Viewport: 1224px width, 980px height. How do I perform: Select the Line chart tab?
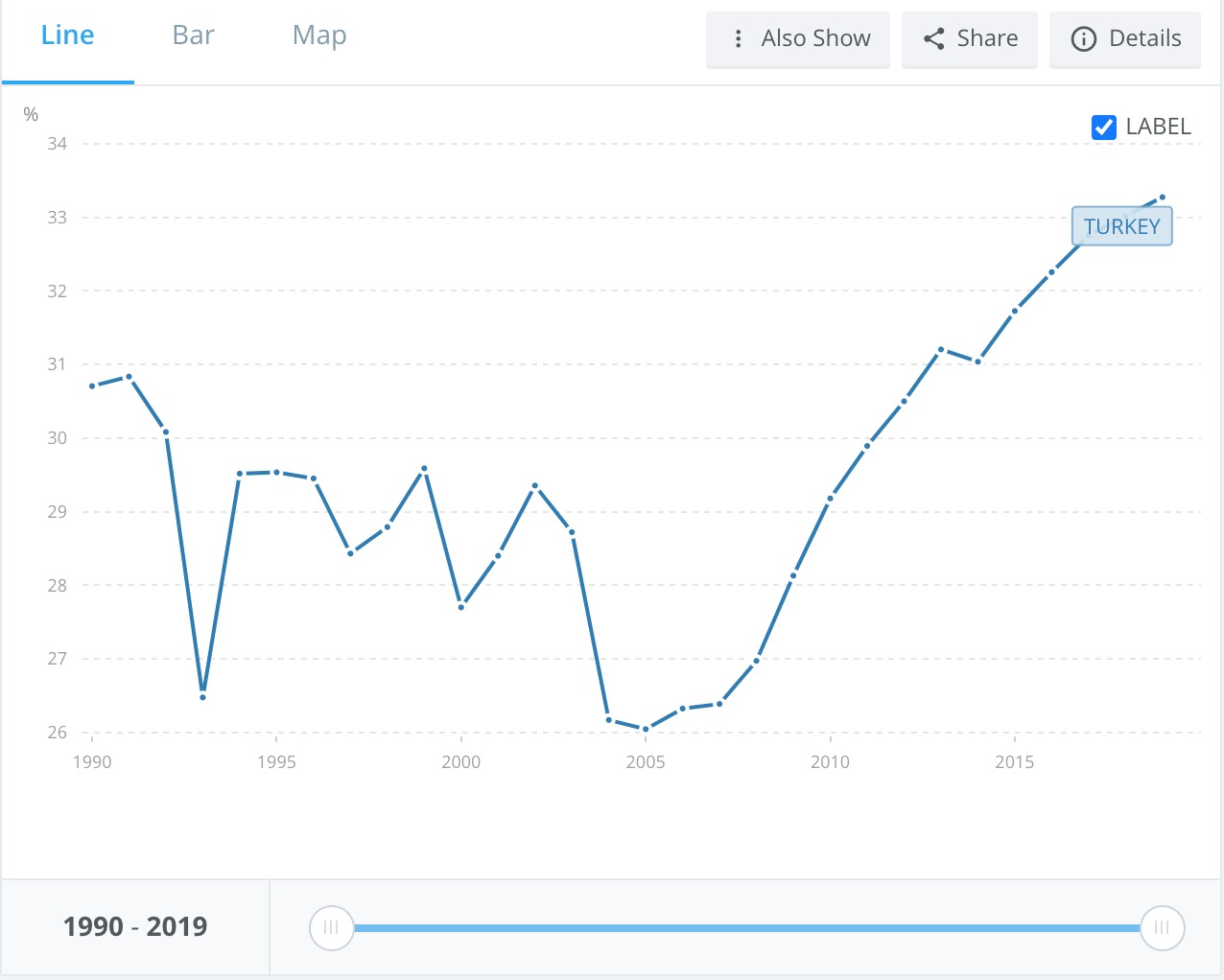pyautogui.click(x=67, y=35)
